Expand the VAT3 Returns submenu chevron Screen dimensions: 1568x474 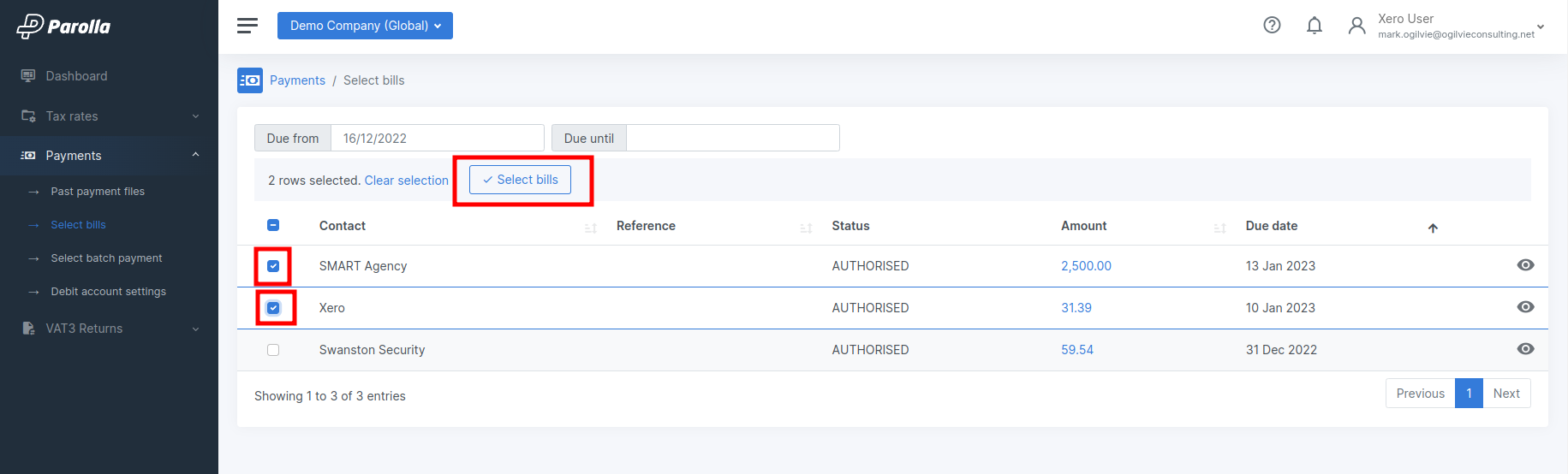coord(195,329)
